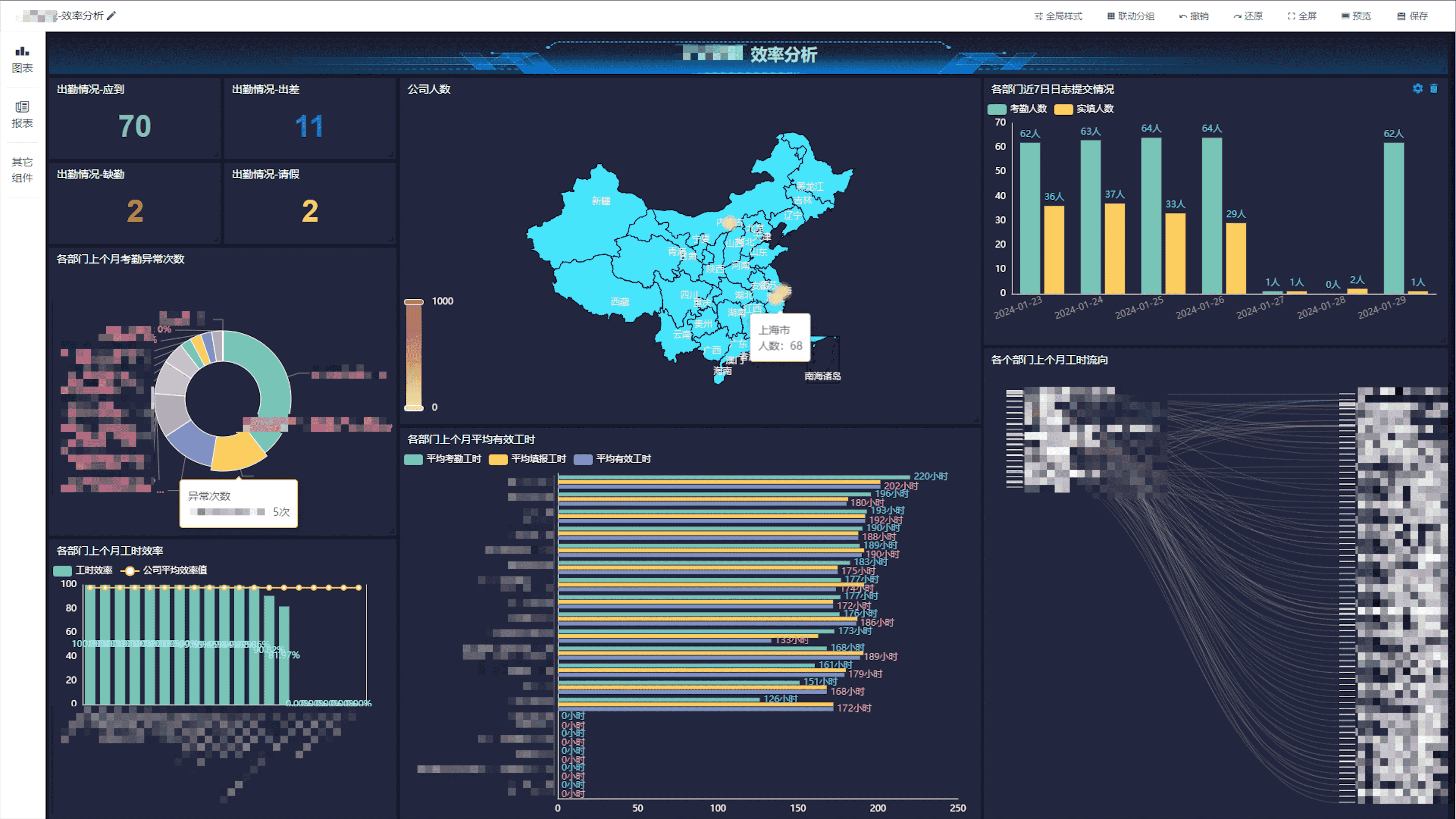Select the 2 value in 出勤情况-请假 card
This screenshot has height=819, width=1456.
pos(310,212)
